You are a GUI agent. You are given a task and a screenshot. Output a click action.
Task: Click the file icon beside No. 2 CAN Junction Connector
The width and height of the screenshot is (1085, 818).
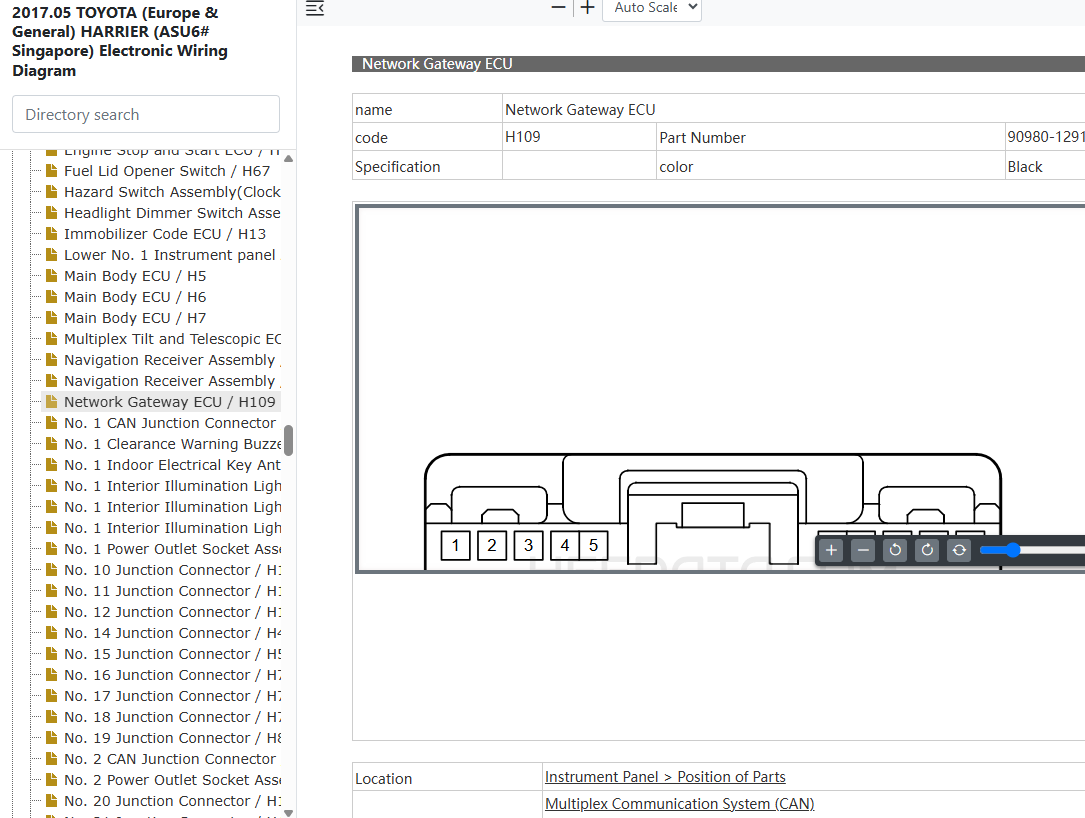pos(51,758)
